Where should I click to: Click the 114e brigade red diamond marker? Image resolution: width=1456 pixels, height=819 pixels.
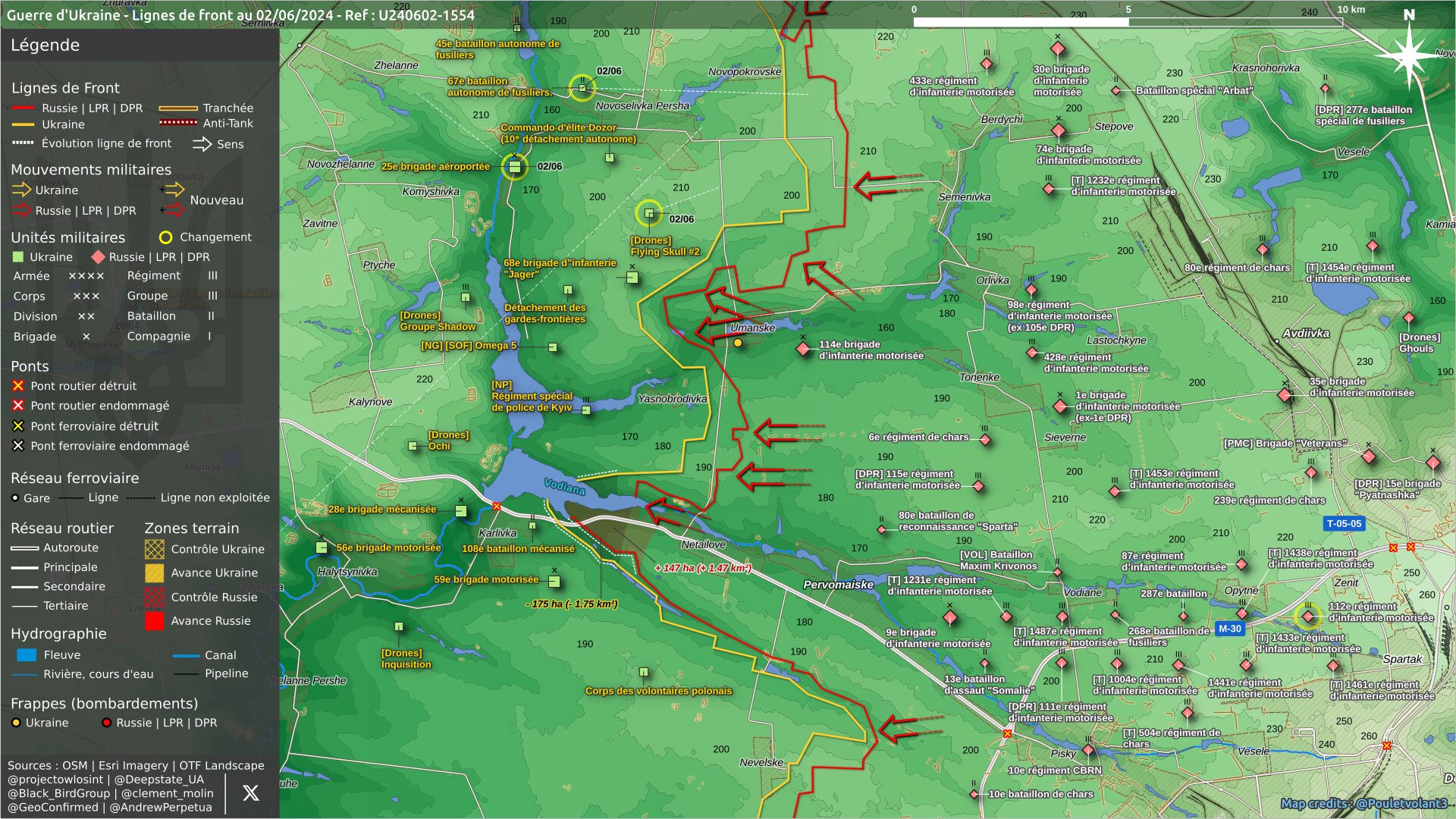pos(804,349)
